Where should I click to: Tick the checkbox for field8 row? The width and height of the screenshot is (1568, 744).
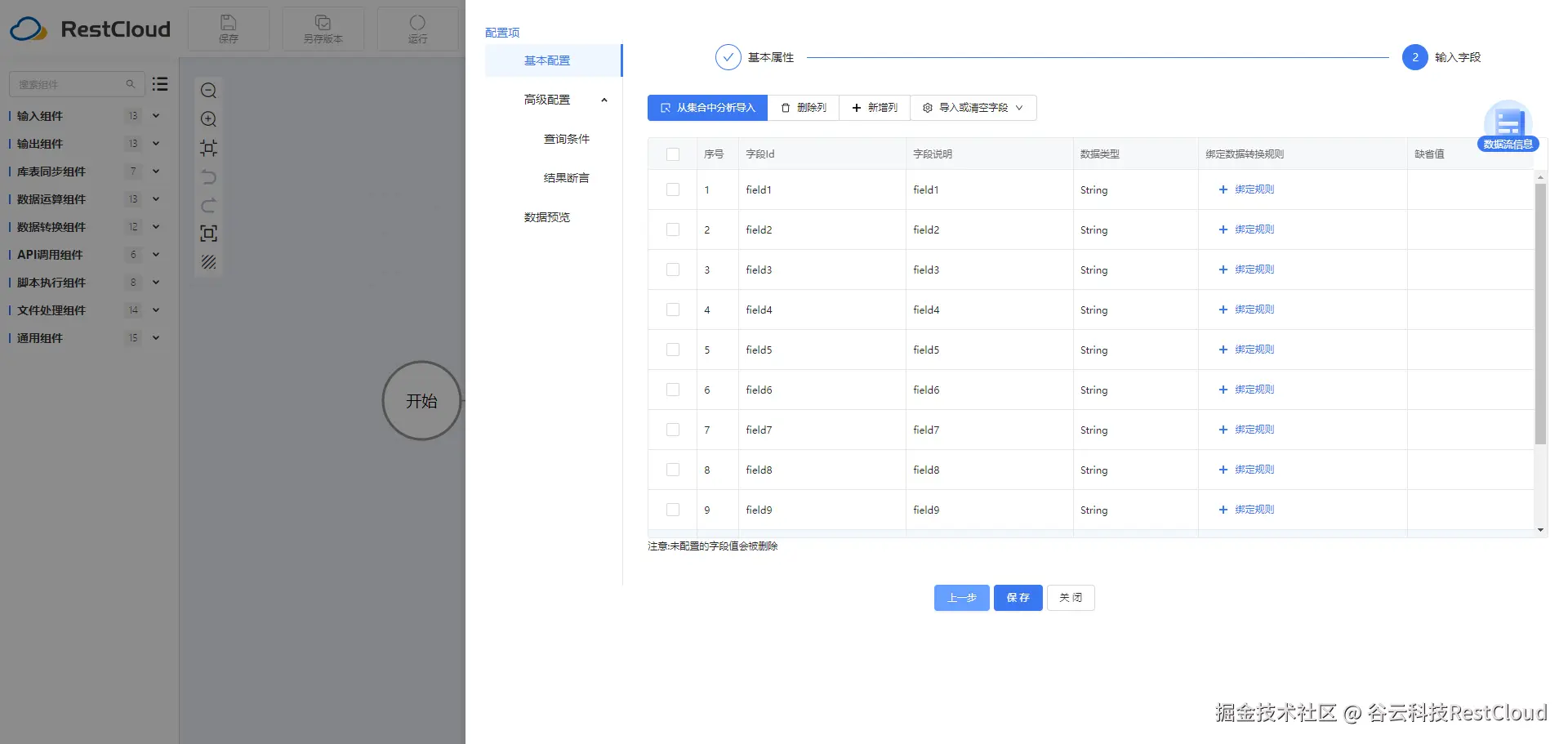pyautogui.click(x=673, y=470)
